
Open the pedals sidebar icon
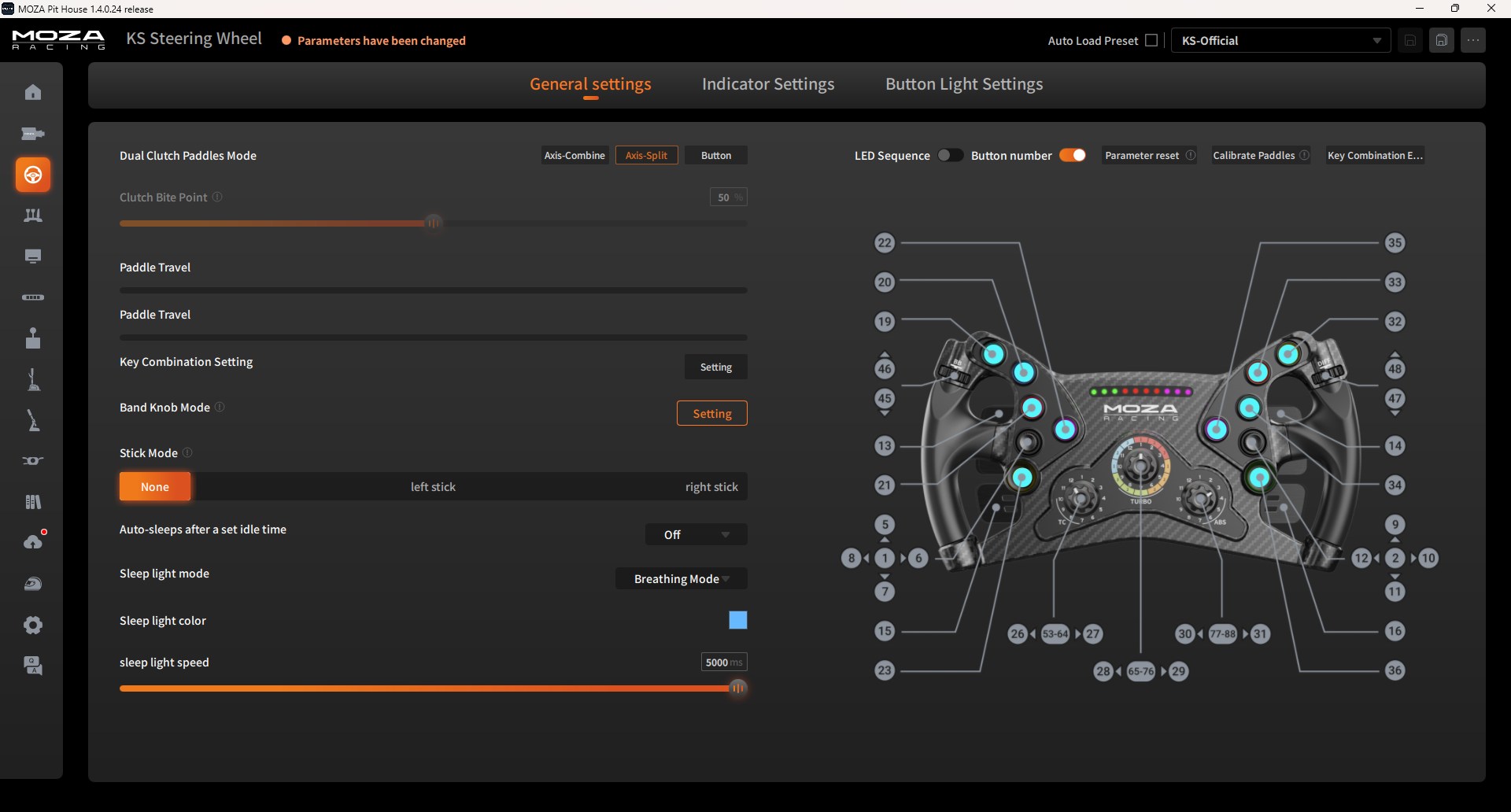point(33,215)
